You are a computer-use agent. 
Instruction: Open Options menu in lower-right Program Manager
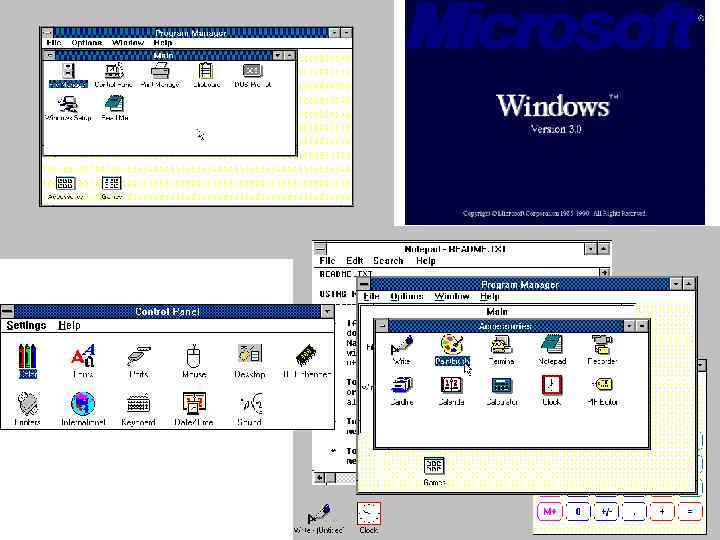tap(406, 296)
